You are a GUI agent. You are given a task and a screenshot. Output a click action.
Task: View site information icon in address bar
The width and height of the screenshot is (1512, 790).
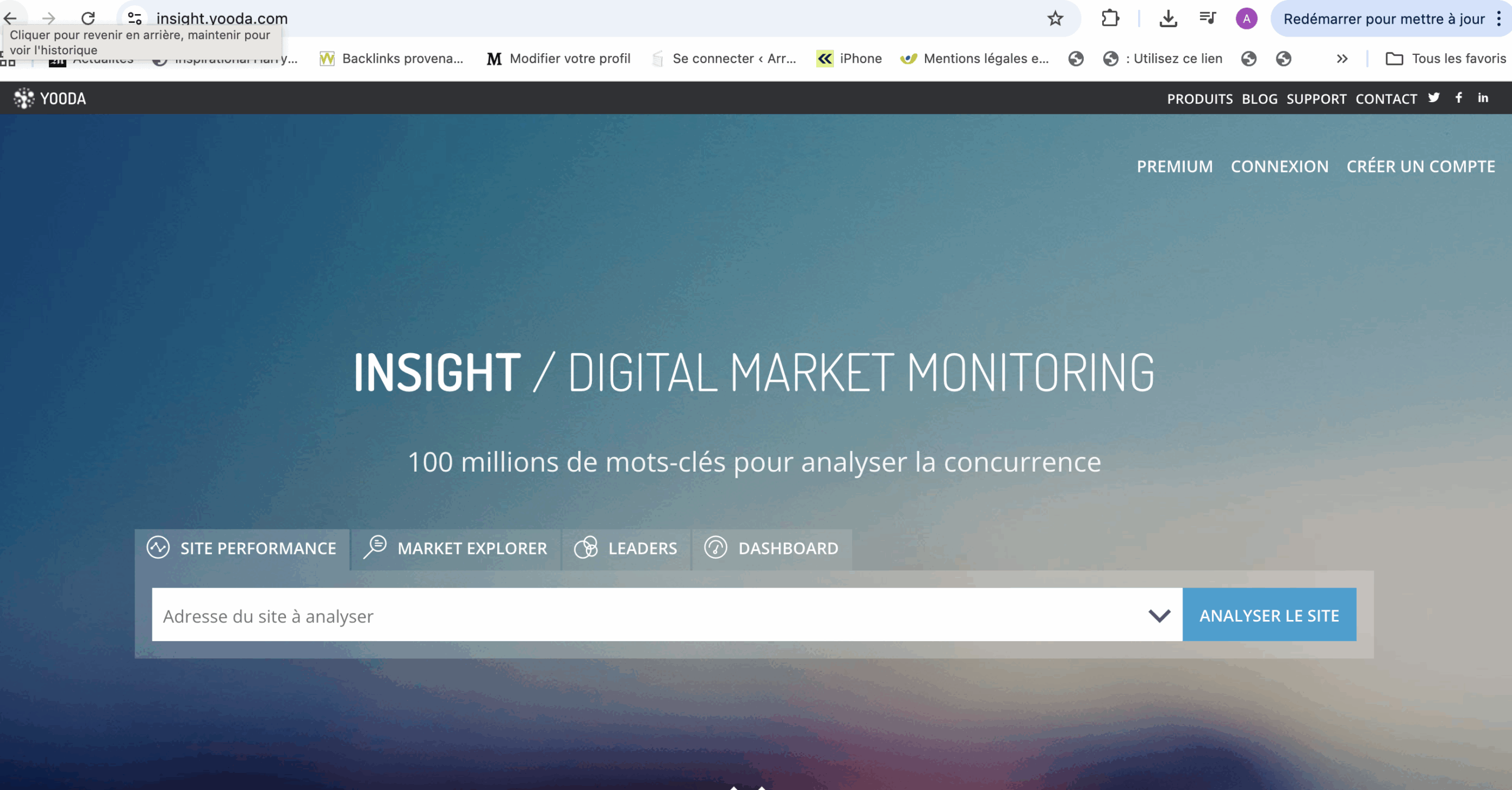(x=135, y=19)
